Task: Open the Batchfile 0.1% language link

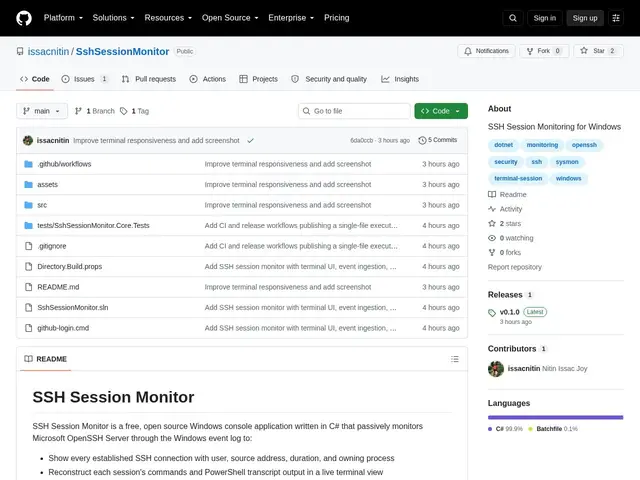Action: 553,429
